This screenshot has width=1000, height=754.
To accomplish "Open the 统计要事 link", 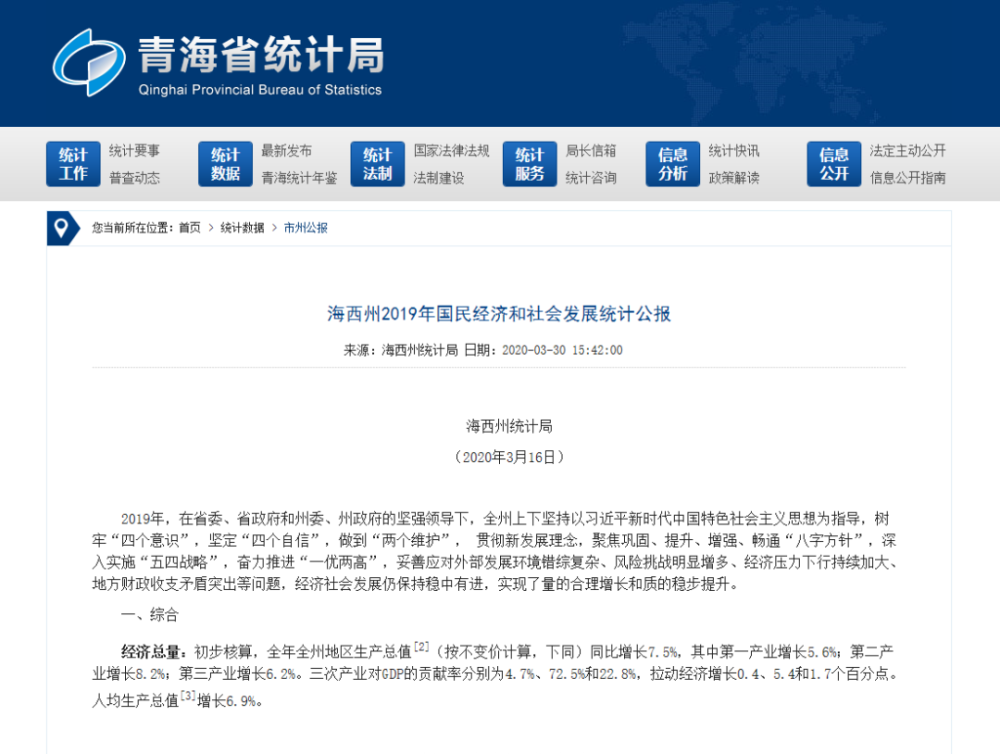I will (x=134, y=151).
